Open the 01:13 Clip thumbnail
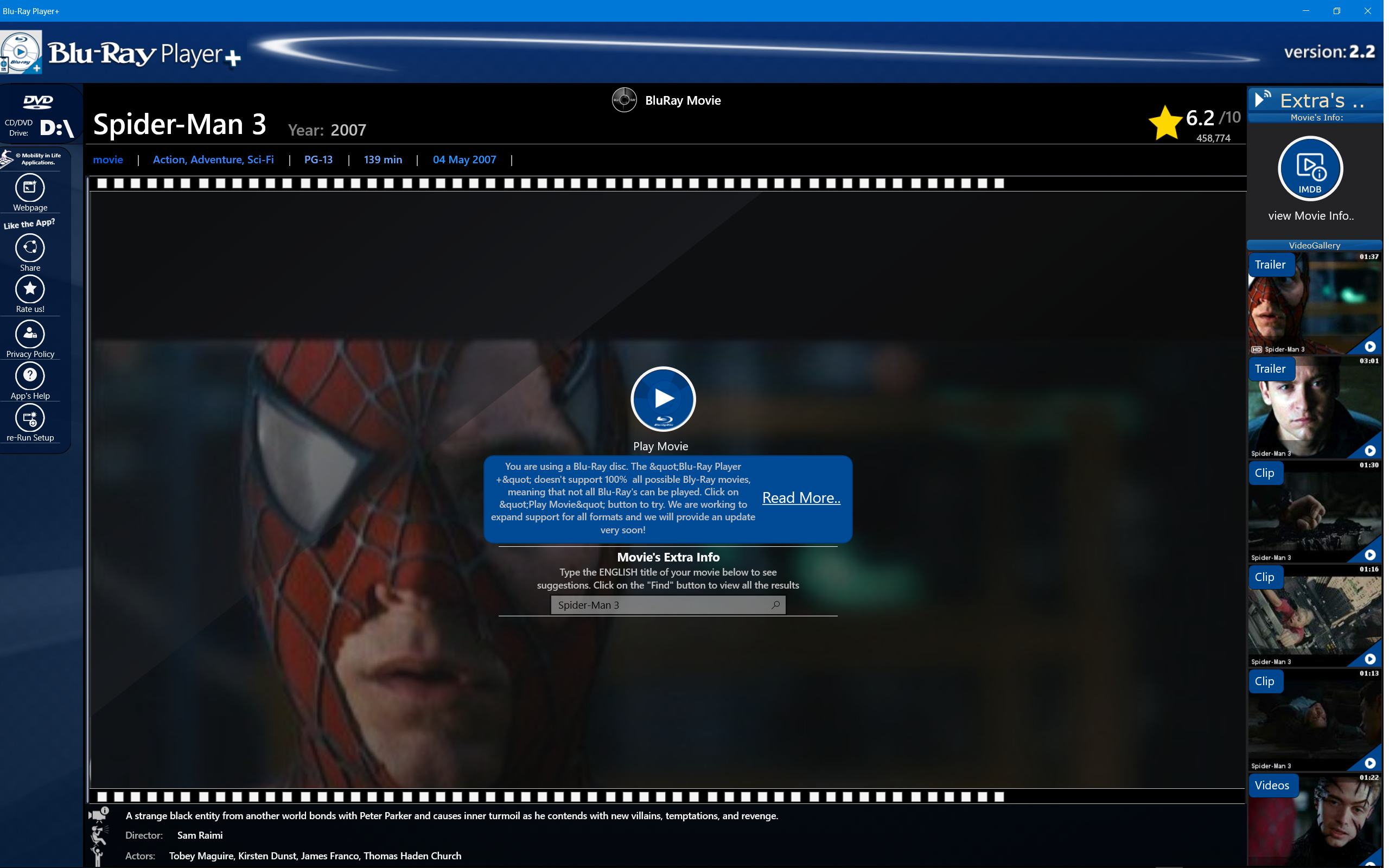Screen dimensions: 1389x868 [1314, 721]
